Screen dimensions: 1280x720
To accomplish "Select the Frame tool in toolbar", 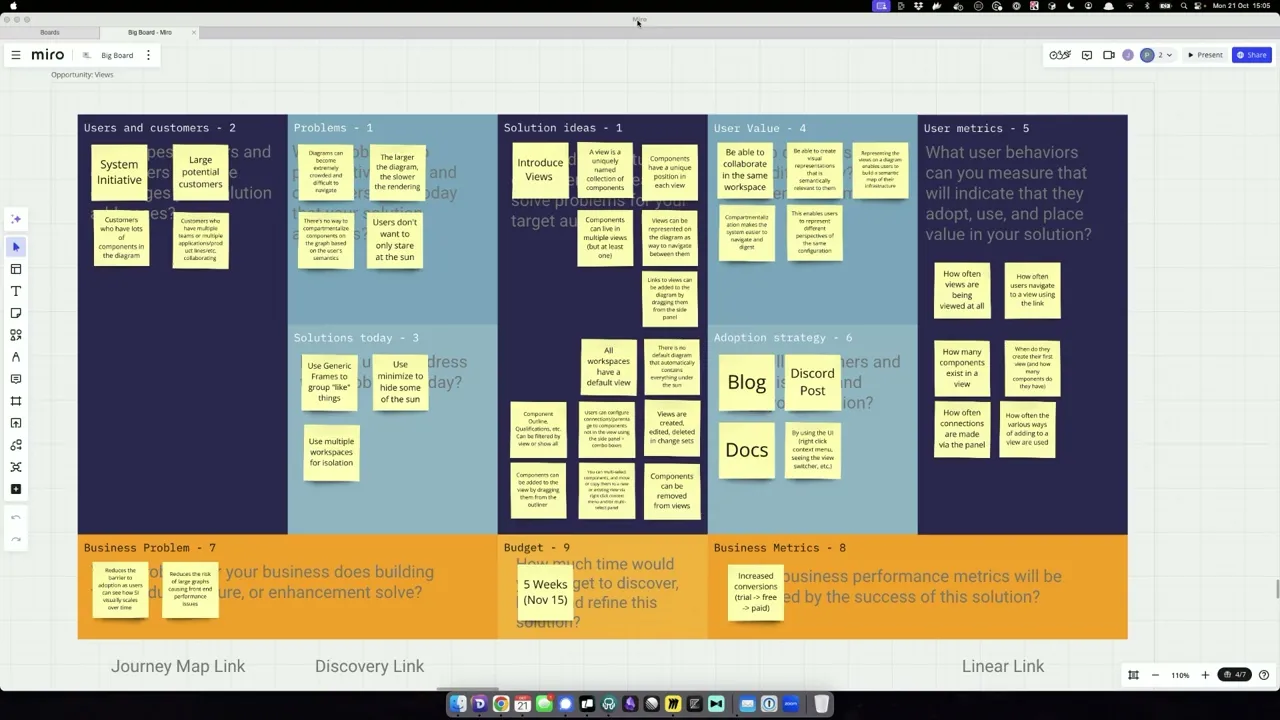I will [16, 401].
